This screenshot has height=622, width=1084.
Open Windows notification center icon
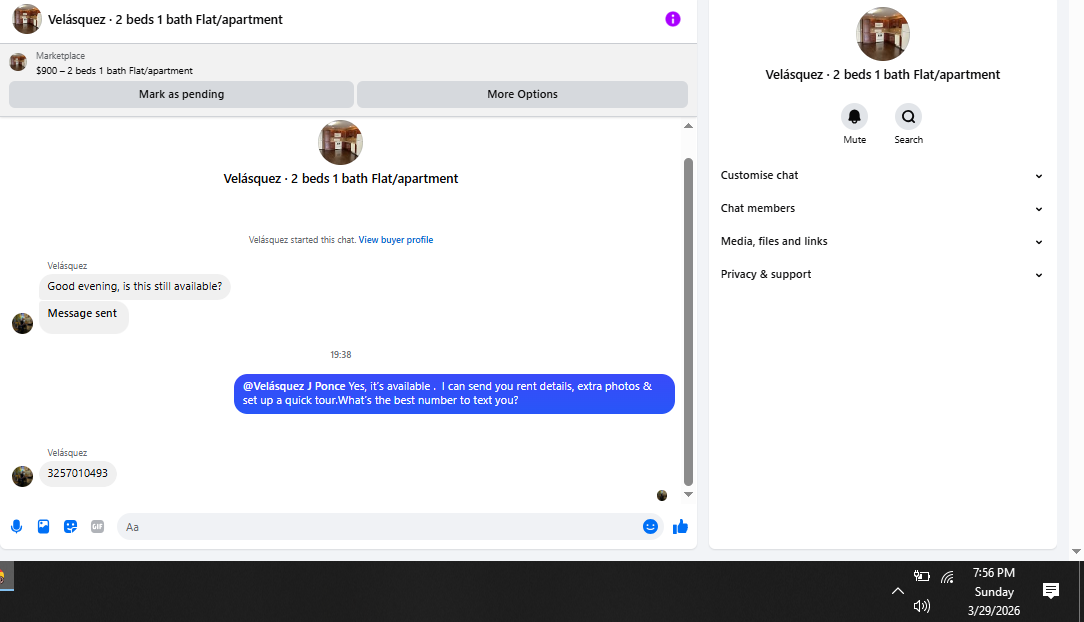pos(1051,591)
